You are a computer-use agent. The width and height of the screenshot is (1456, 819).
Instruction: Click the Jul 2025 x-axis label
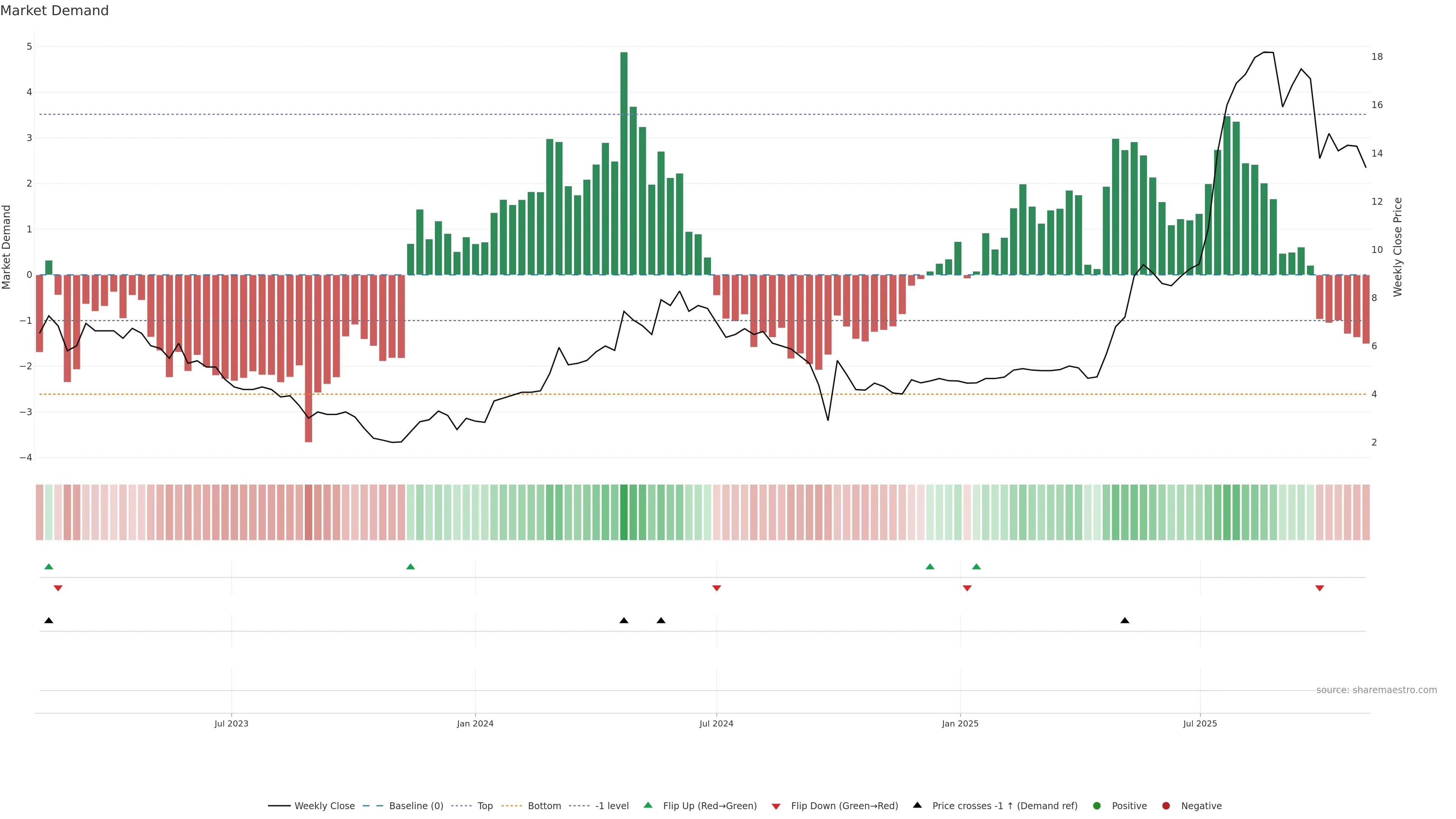tap(1200, 723)
